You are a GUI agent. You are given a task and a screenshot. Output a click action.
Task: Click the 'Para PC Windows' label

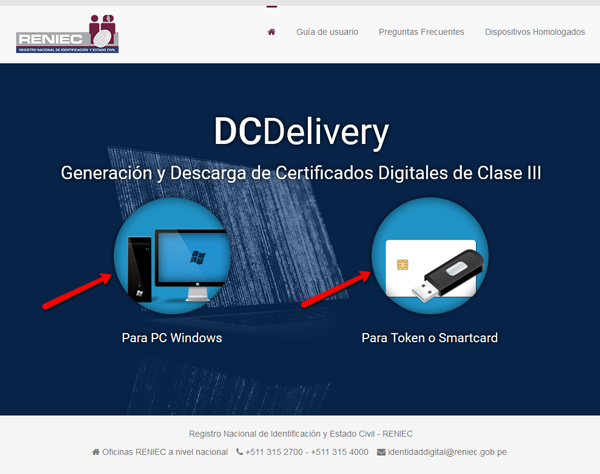pyautogui.click(x=172, y=338)
